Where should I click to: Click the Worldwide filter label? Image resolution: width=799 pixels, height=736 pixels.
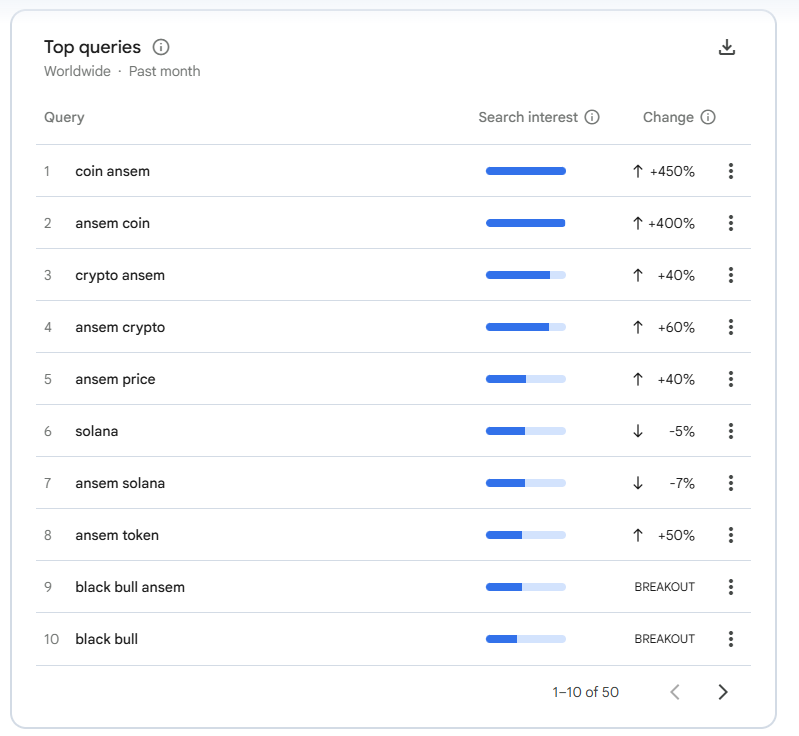point(77,71)
